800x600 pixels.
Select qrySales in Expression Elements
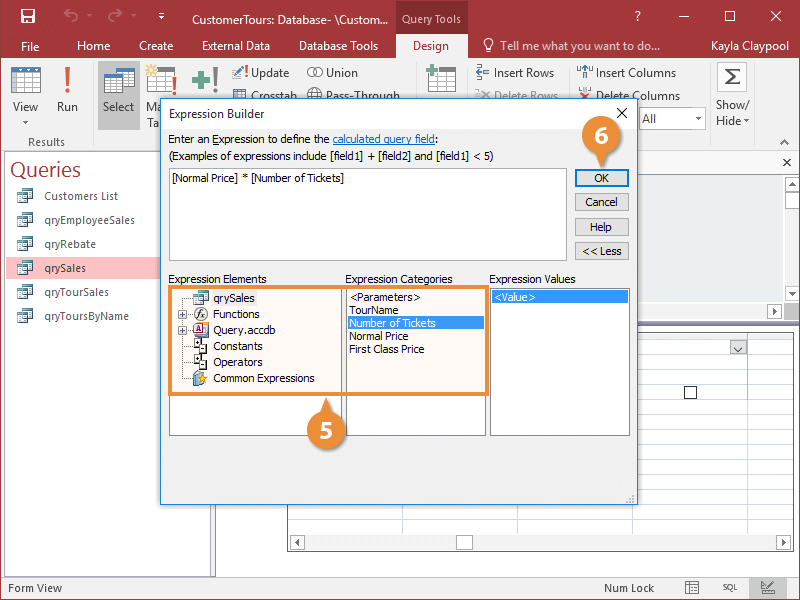pos(234,298)
